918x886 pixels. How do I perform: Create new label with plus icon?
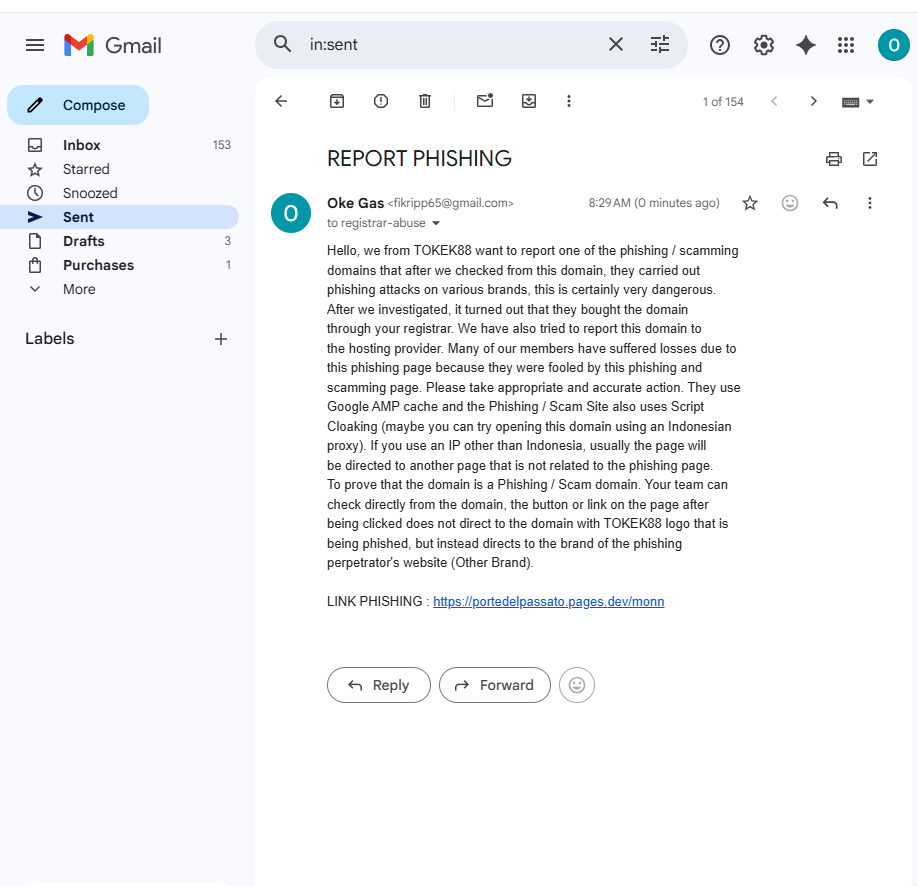(221, 339)
